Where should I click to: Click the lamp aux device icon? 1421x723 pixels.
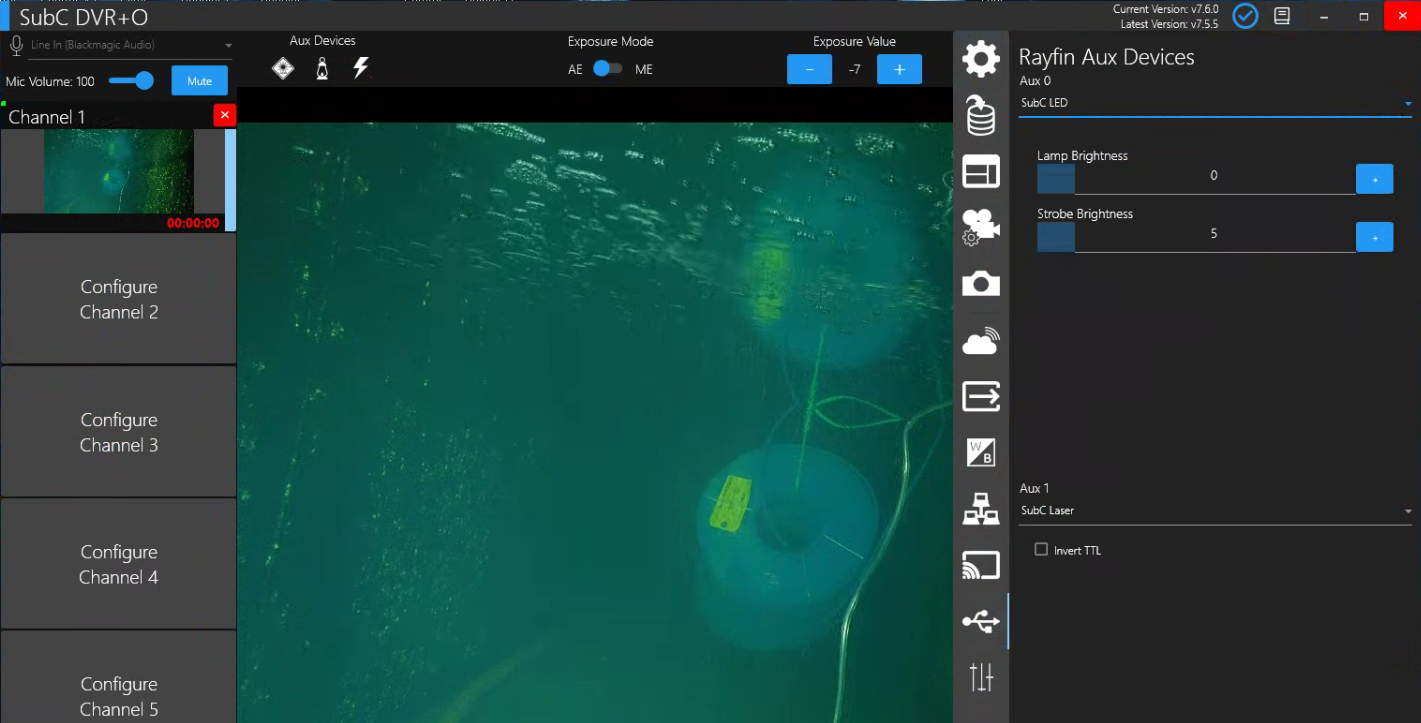coord(322,68)
